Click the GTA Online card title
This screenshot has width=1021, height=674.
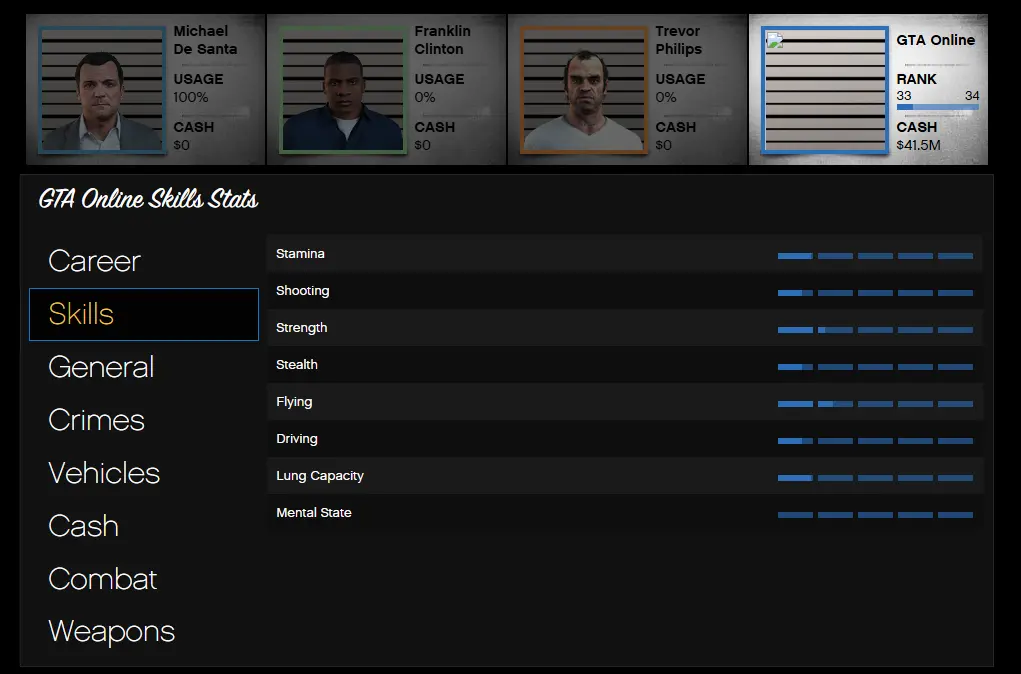pyautogui.click(x=936, y=40)
